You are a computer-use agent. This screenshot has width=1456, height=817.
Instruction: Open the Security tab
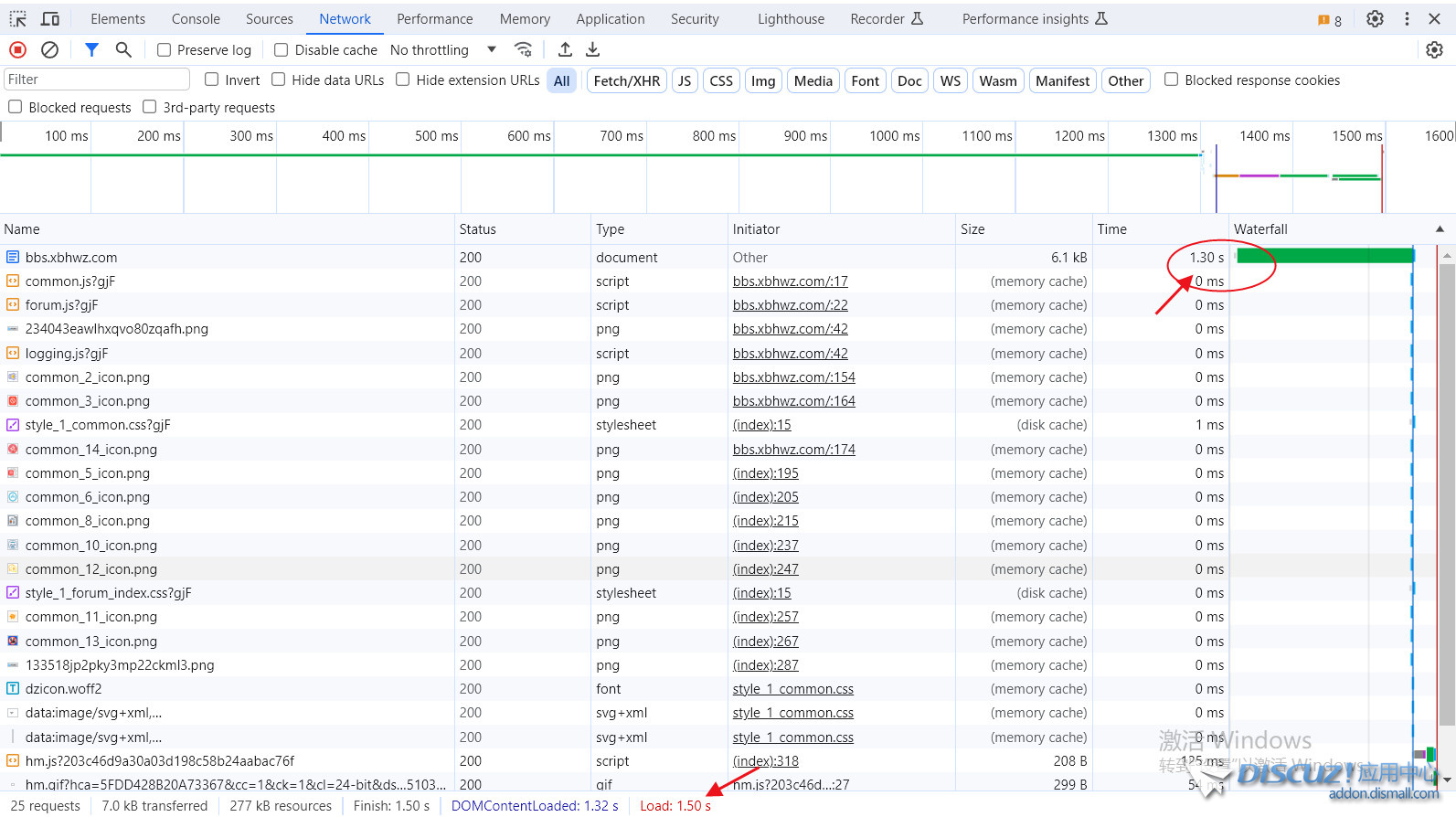(x=695, y=19)
